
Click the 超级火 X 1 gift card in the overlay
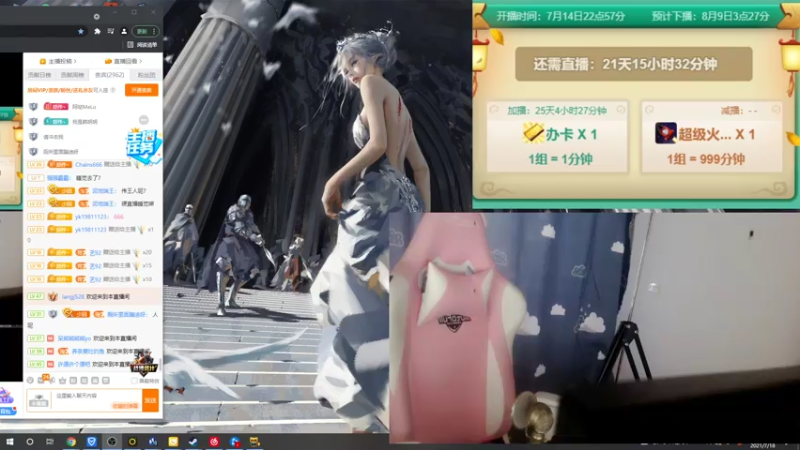click(712, 136)
